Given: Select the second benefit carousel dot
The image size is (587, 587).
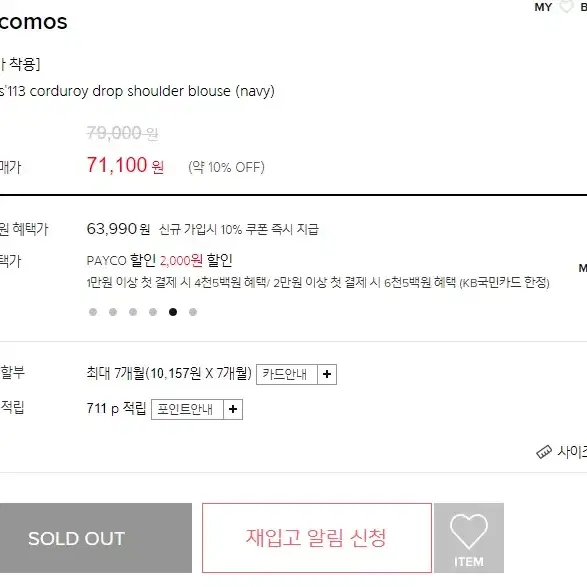Looking at the screenshot, I should pos(113,312).
